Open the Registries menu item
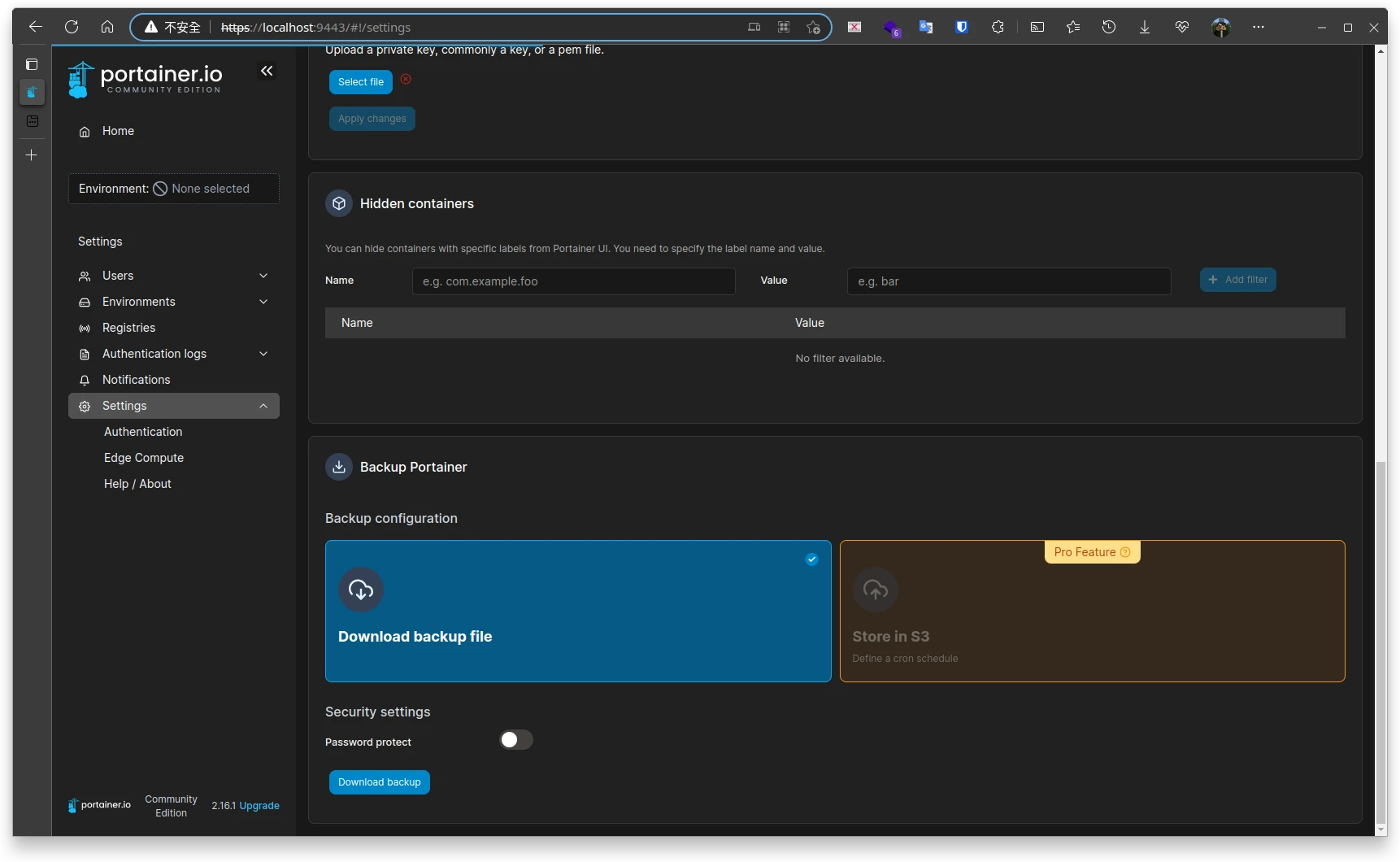 tap(128, 328)
